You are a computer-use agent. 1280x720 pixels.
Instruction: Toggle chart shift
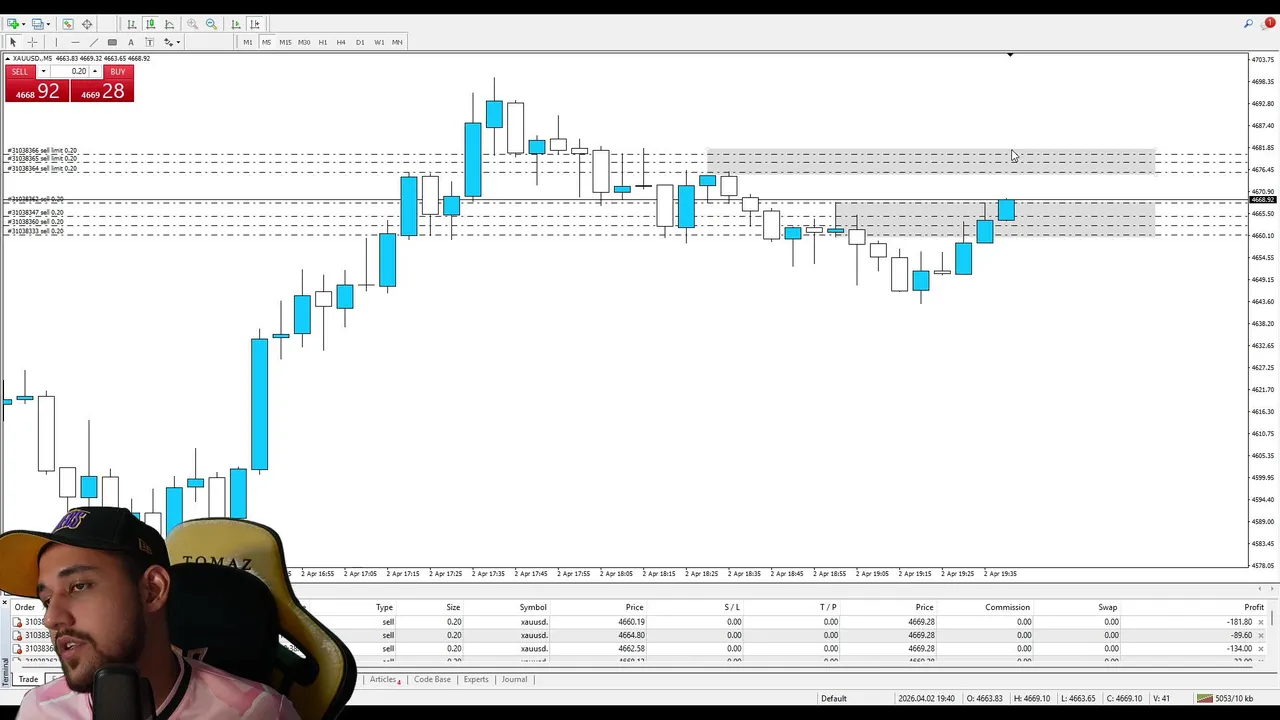tap(254, 24)
